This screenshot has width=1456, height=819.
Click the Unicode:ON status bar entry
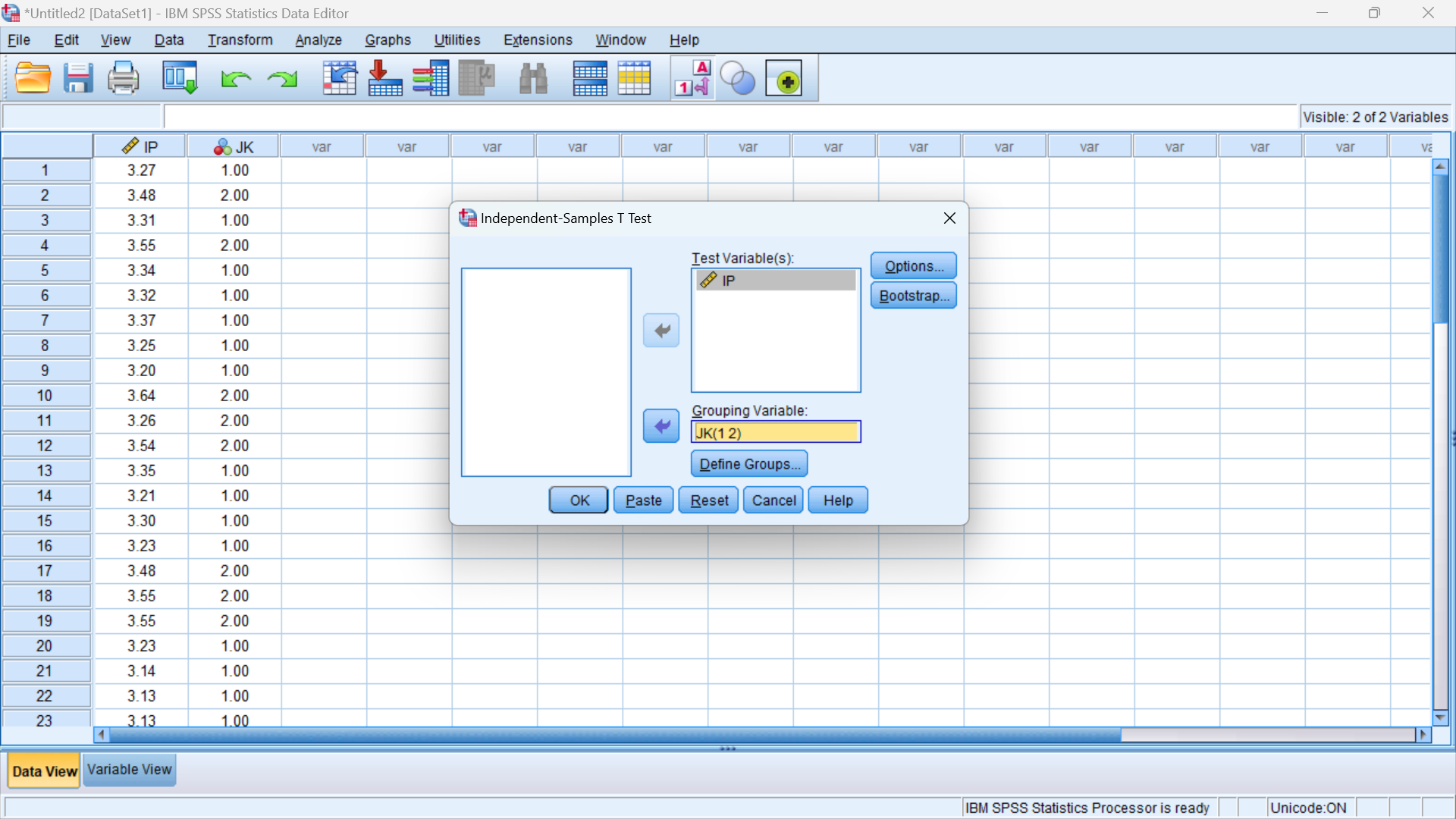(x=1308, y=808)
